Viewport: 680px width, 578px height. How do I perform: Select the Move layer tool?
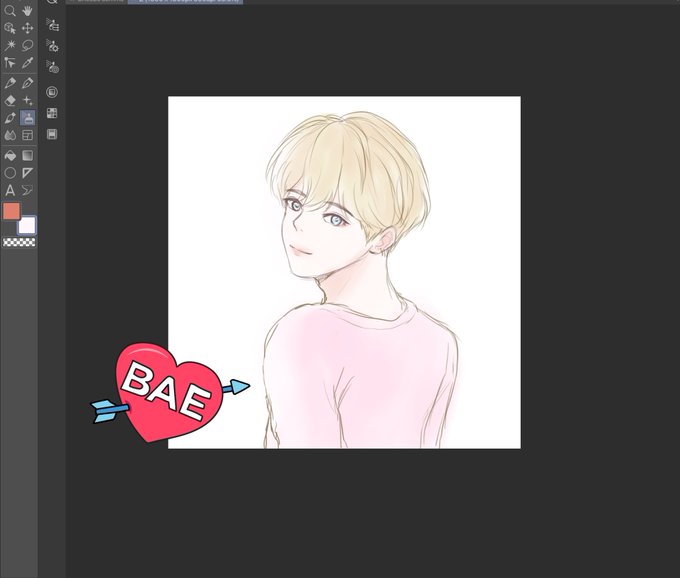pyautogui.click(x=27, y=28)
